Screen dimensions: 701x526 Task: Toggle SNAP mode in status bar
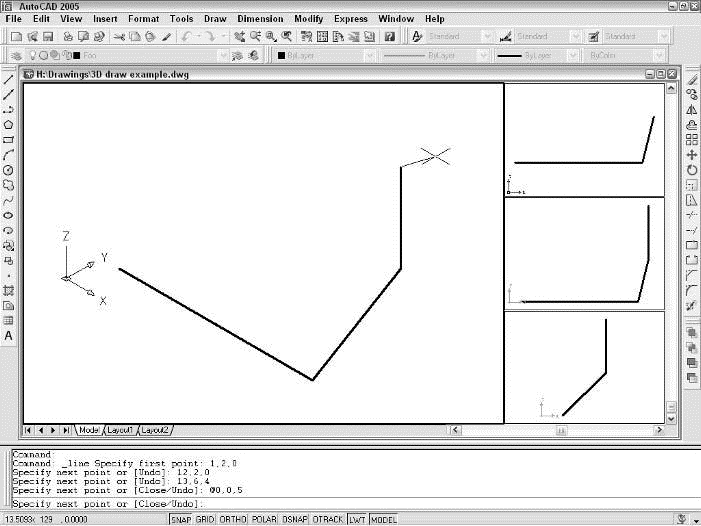(x=181, y=520)
